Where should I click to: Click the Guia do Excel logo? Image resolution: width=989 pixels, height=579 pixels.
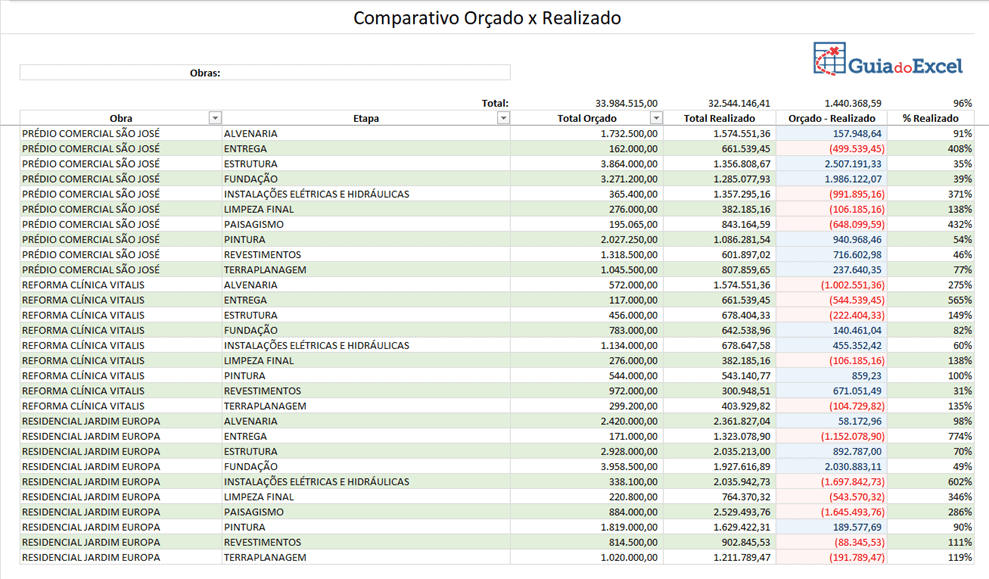888,61
